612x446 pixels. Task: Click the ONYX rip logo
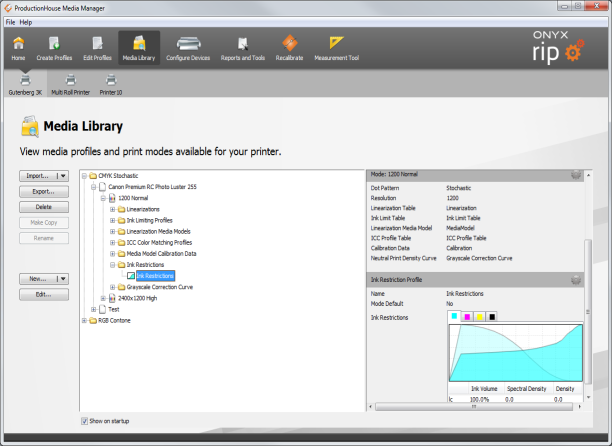click(558, 48)
